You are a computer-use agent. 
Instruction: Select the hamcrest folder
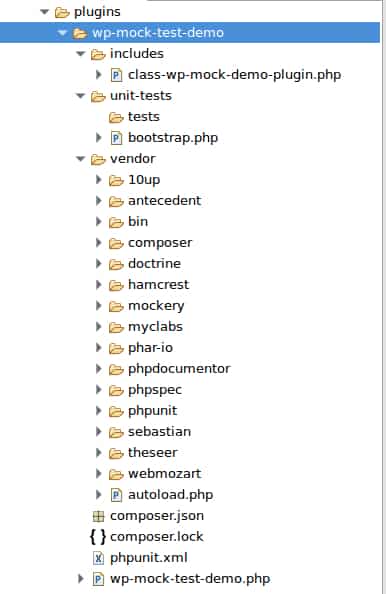pos(158,284)
